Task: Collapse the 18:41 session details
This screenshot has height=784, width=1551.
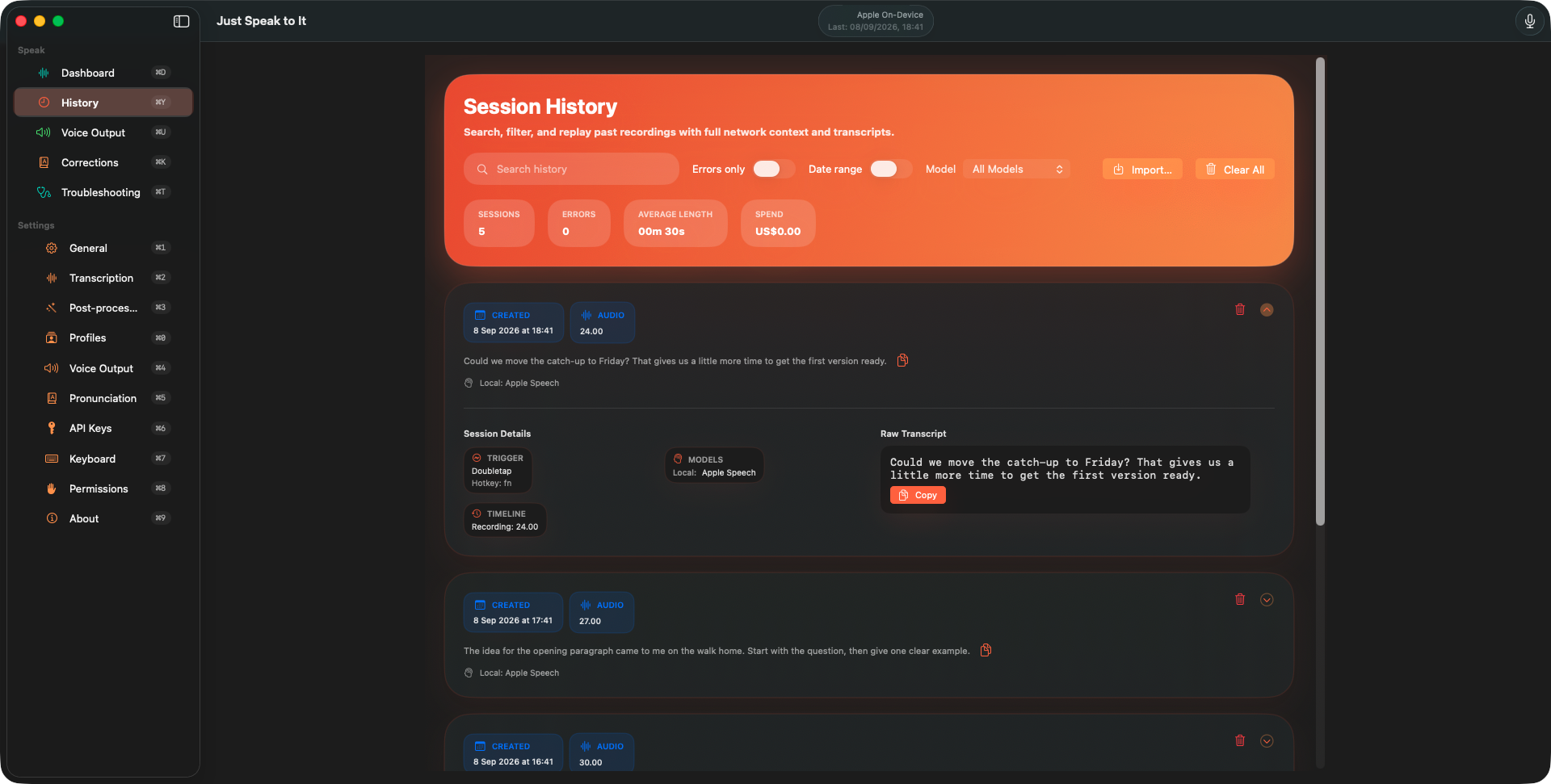Action: (x=1267, y=309)
